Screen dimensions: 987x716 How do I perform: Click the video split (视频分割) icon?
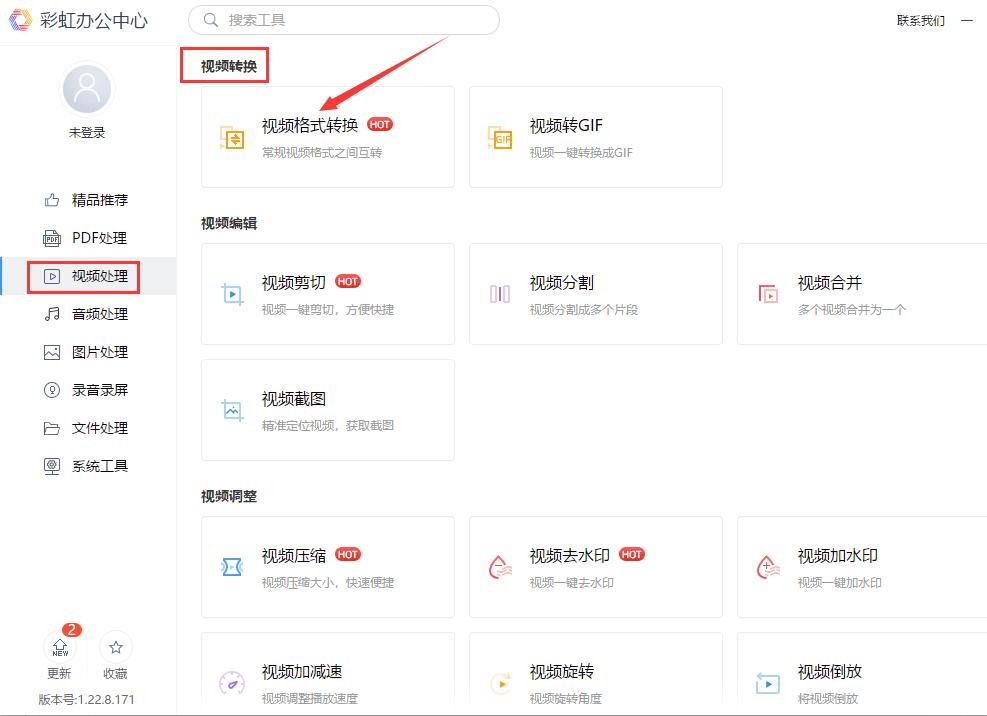(x=500, y=295)
